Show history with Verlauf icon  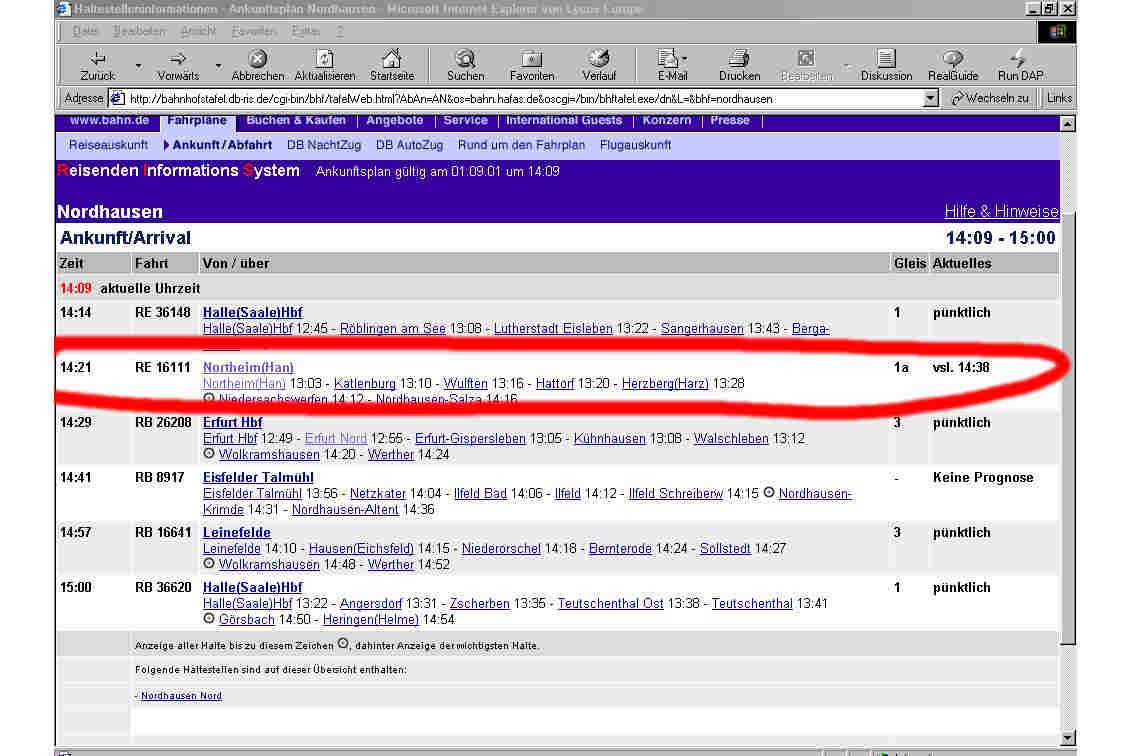click(599, 59)
